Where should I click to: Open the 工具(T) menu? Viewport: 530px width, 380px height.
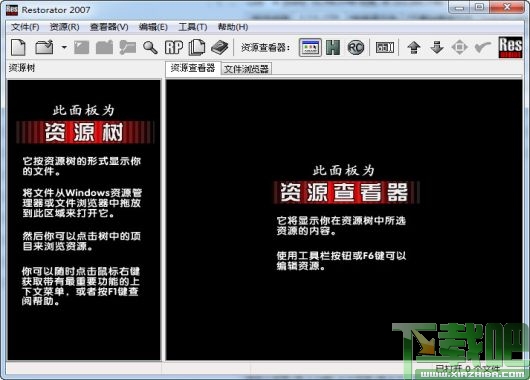(193, 27)
